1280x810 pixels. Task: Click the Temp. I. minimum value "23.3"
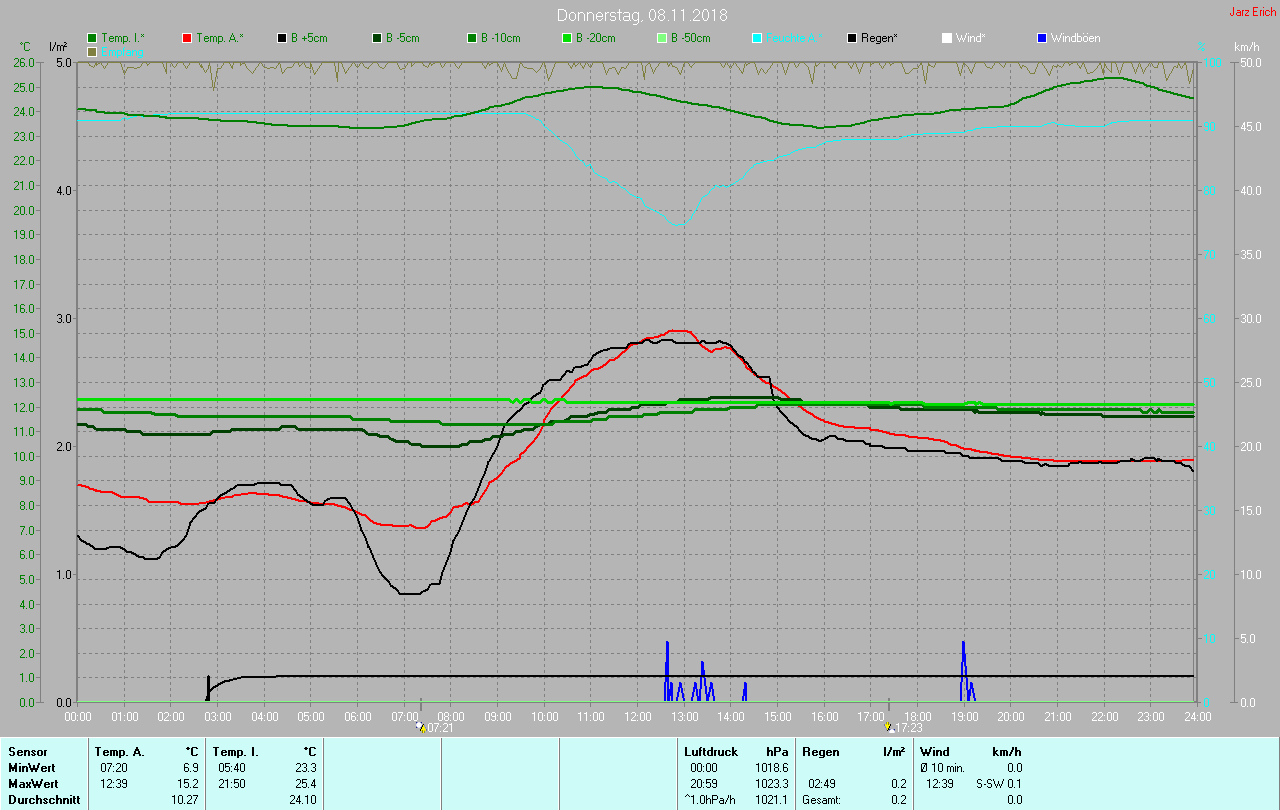click(306, 767)
